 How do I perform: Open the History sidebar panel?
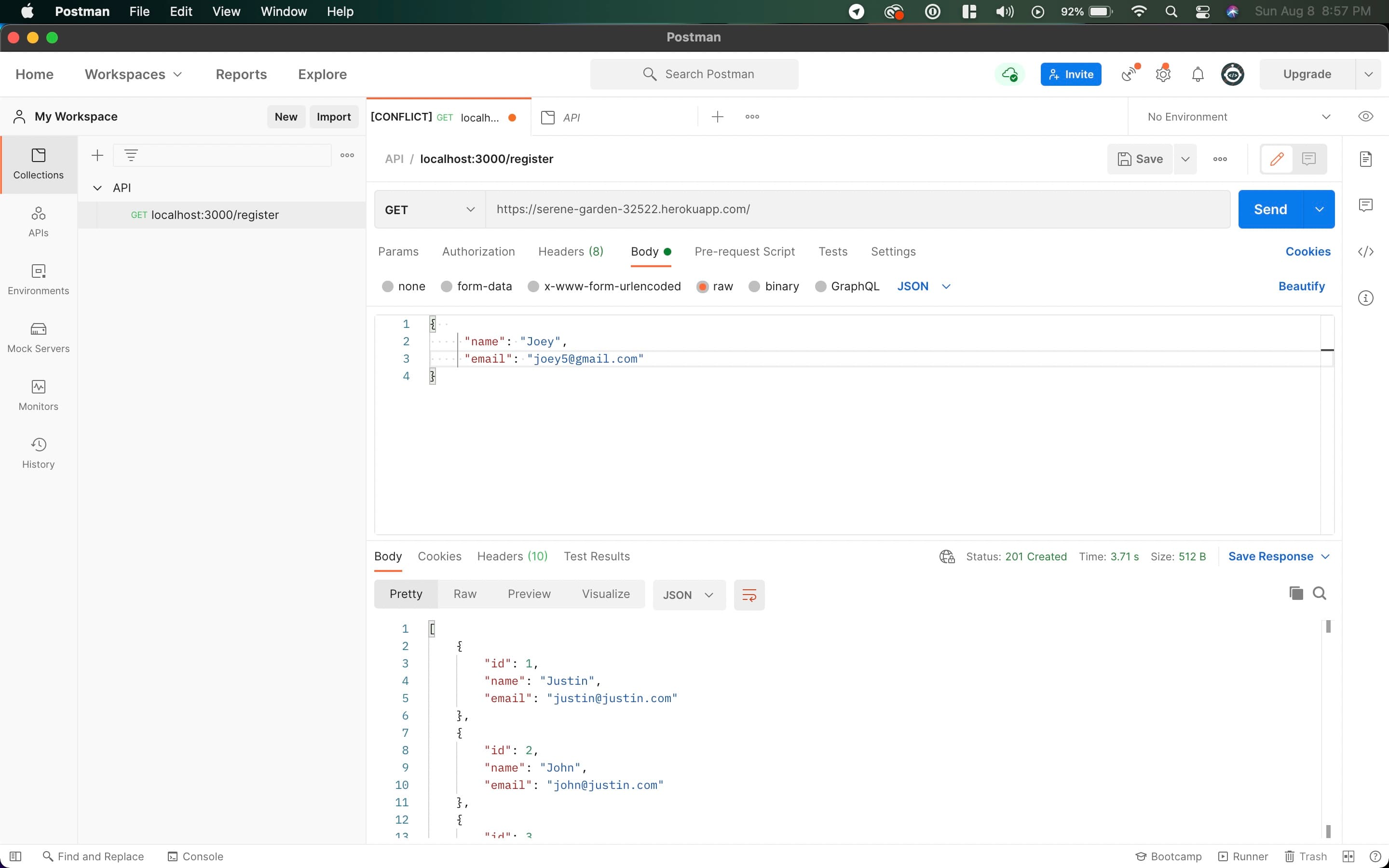coord(39,453)
